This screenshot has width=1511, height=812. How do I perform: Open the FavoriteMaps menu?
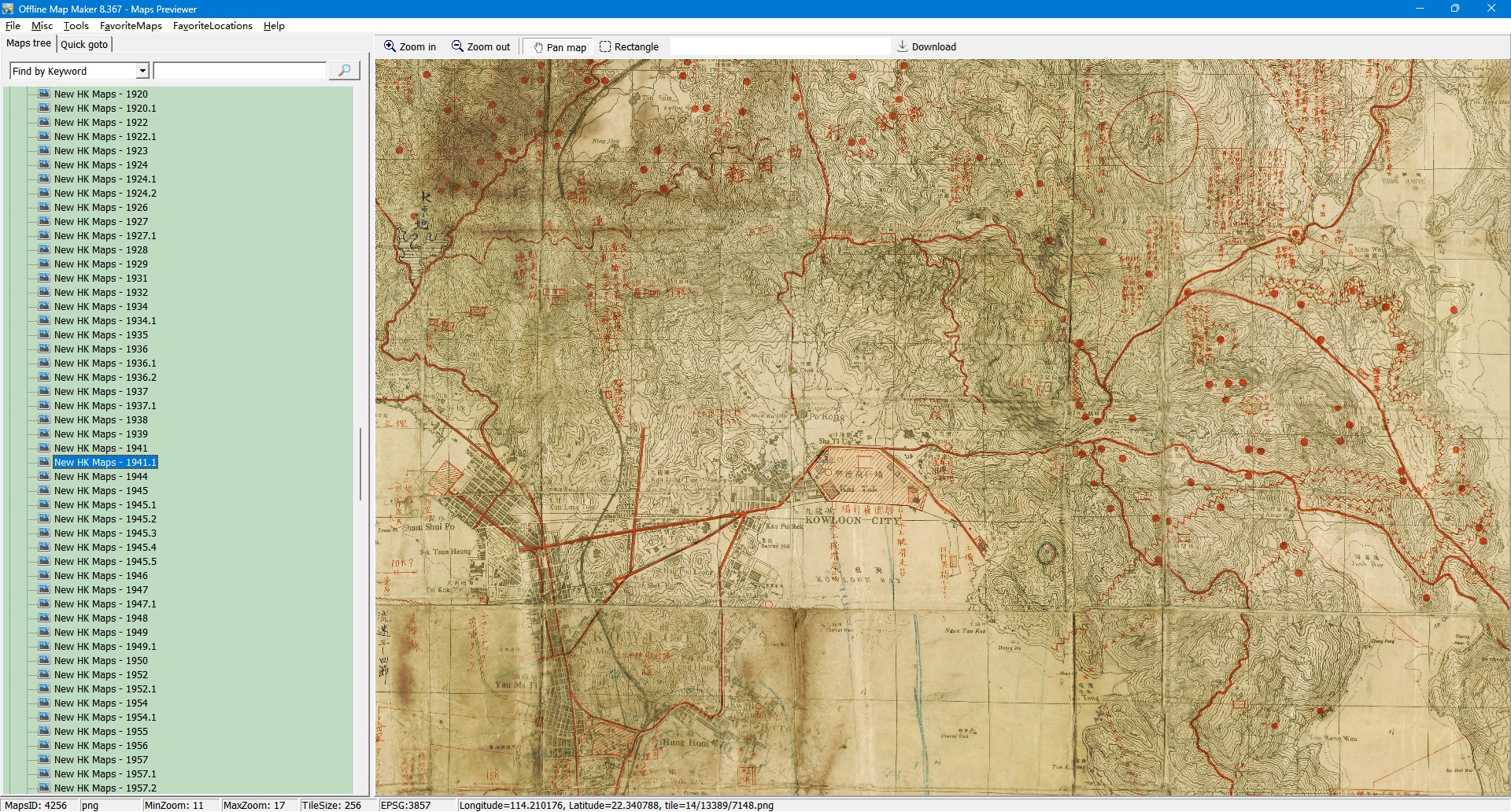pos(131,25)
